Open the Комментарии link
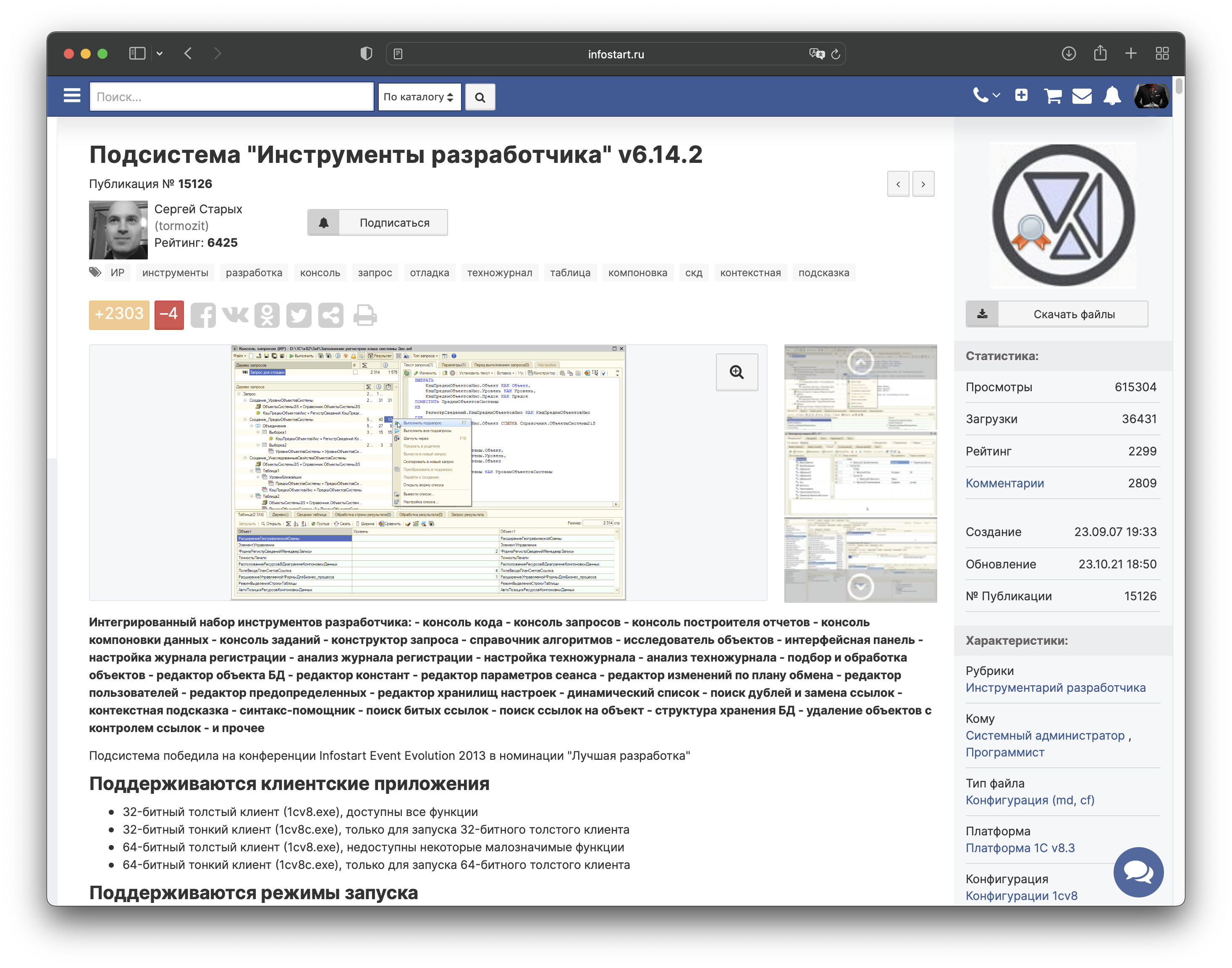1232x968 pixels. (1005, 483)
